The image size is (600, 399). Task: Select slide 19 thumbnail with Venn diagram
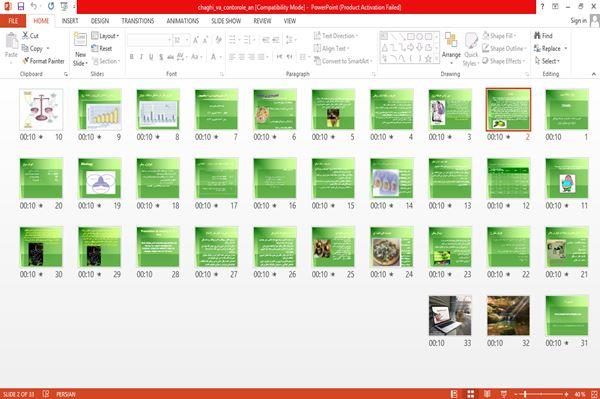[99, 178]
